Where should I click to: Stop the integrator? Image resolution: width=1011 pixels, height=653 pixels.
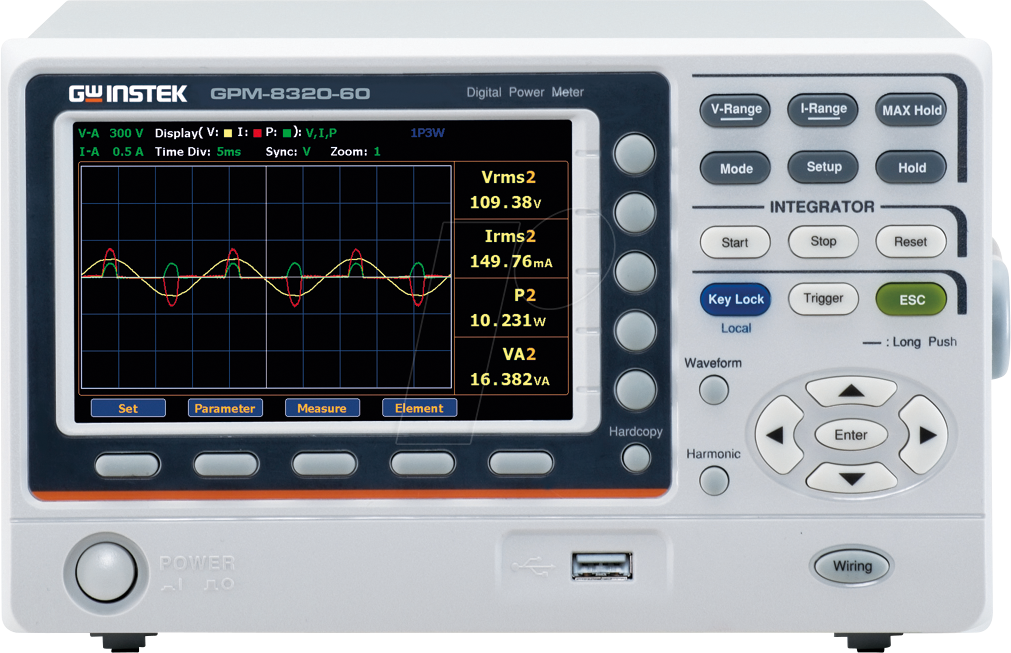click(823, 242)
